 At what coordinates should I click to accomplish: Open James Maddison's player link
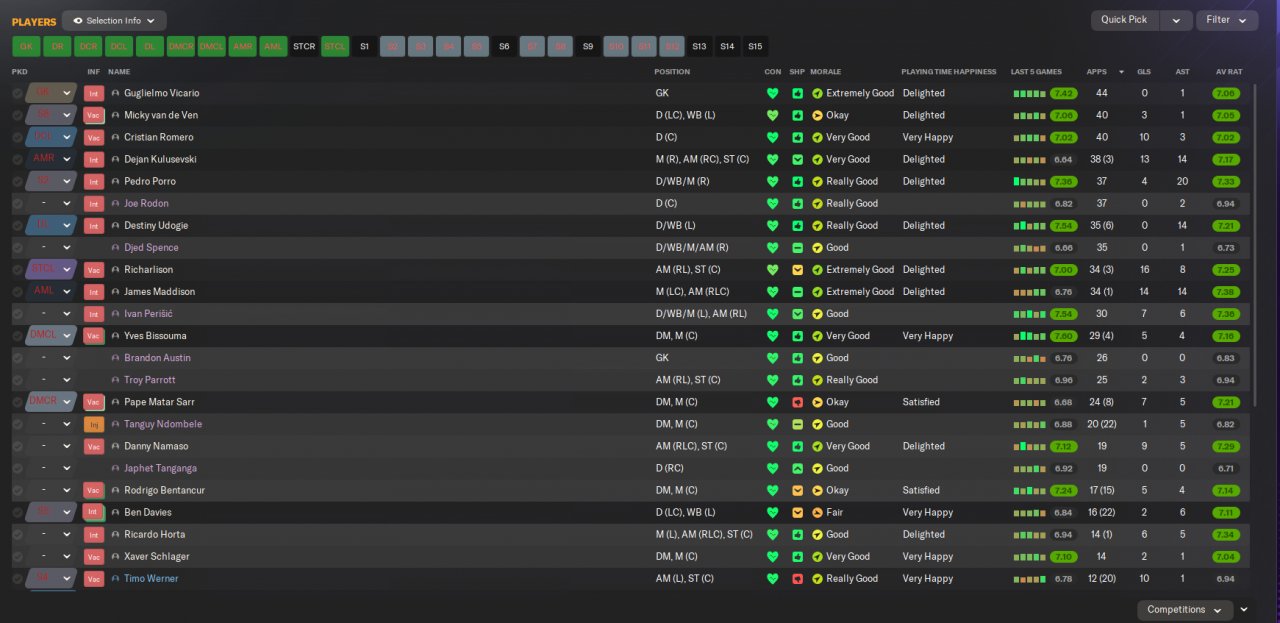[160, 292]
